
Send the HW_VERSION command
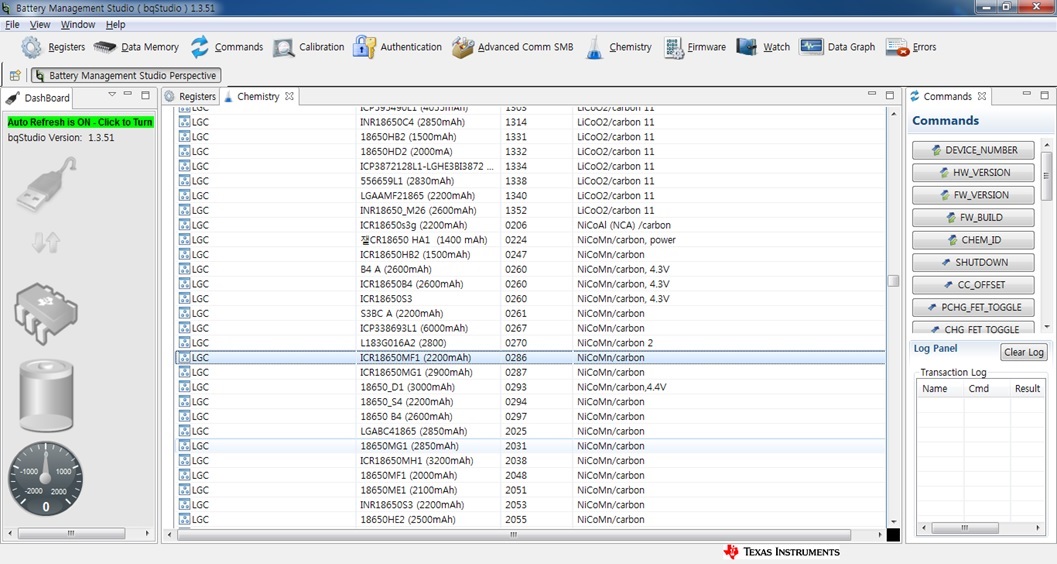[x=973, y=173]
